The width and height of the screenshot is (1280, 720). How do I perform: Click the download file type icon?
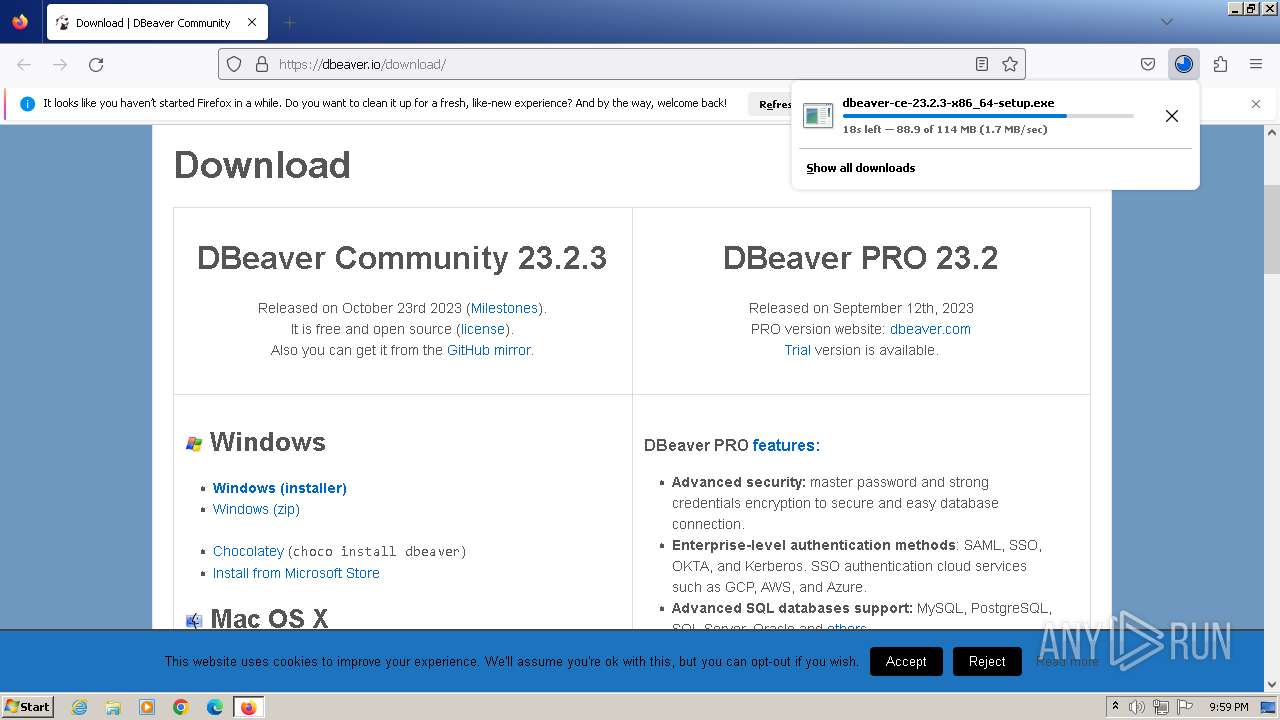pyautogui.click(x=818, y=116)
